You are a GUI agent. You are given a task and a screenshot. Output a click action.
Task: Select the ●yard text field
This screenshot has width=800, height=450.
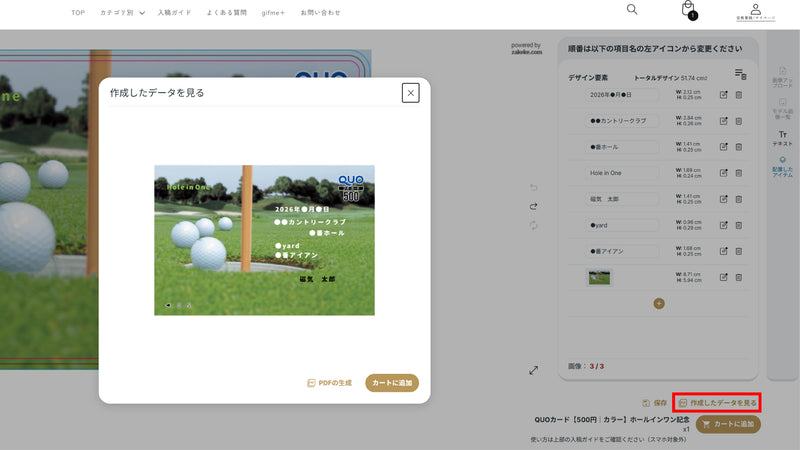[622, 225]
